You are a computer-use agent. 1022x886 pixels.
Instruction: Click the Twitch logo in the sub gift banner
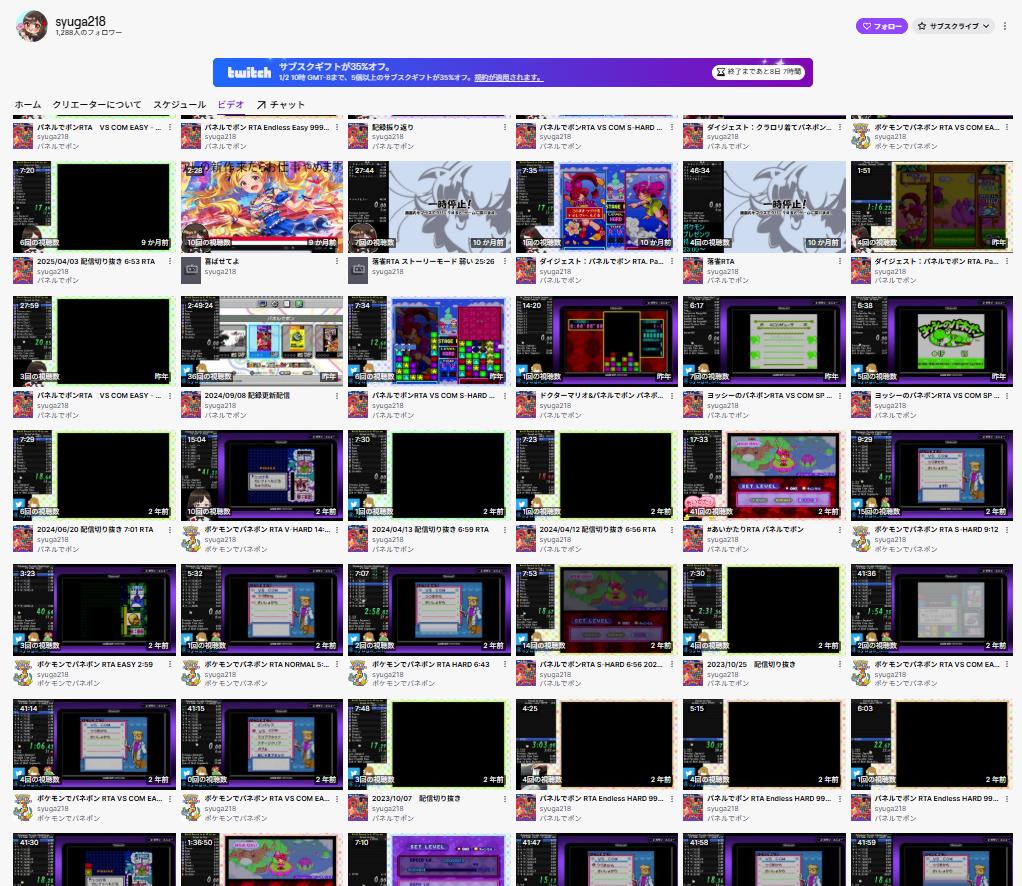(x=249, y=73)
